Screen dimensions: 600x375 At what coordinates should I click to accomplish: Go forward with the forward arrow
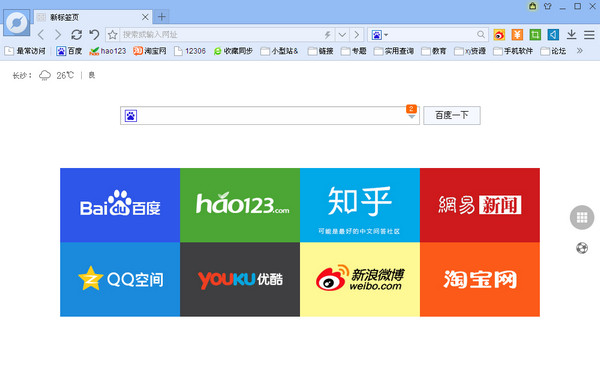(x=58, y=35)
